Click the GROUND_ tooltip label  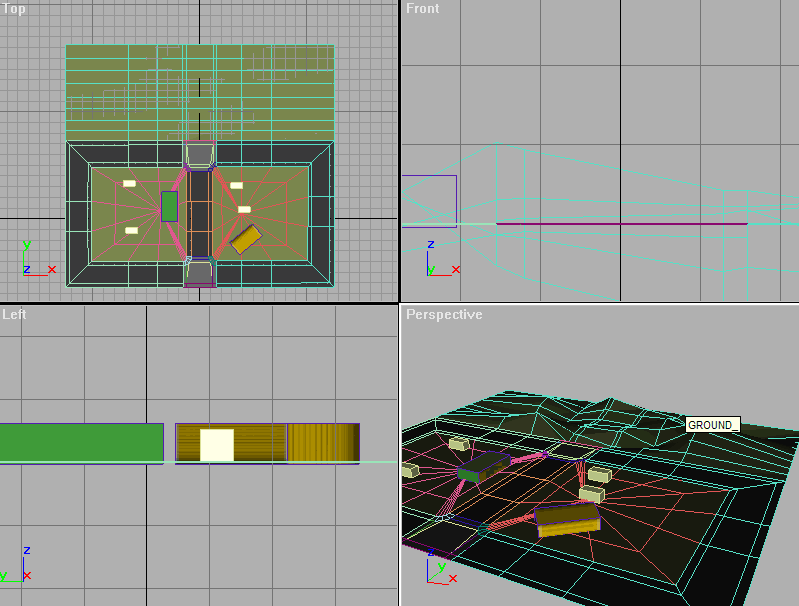point(712,425)
